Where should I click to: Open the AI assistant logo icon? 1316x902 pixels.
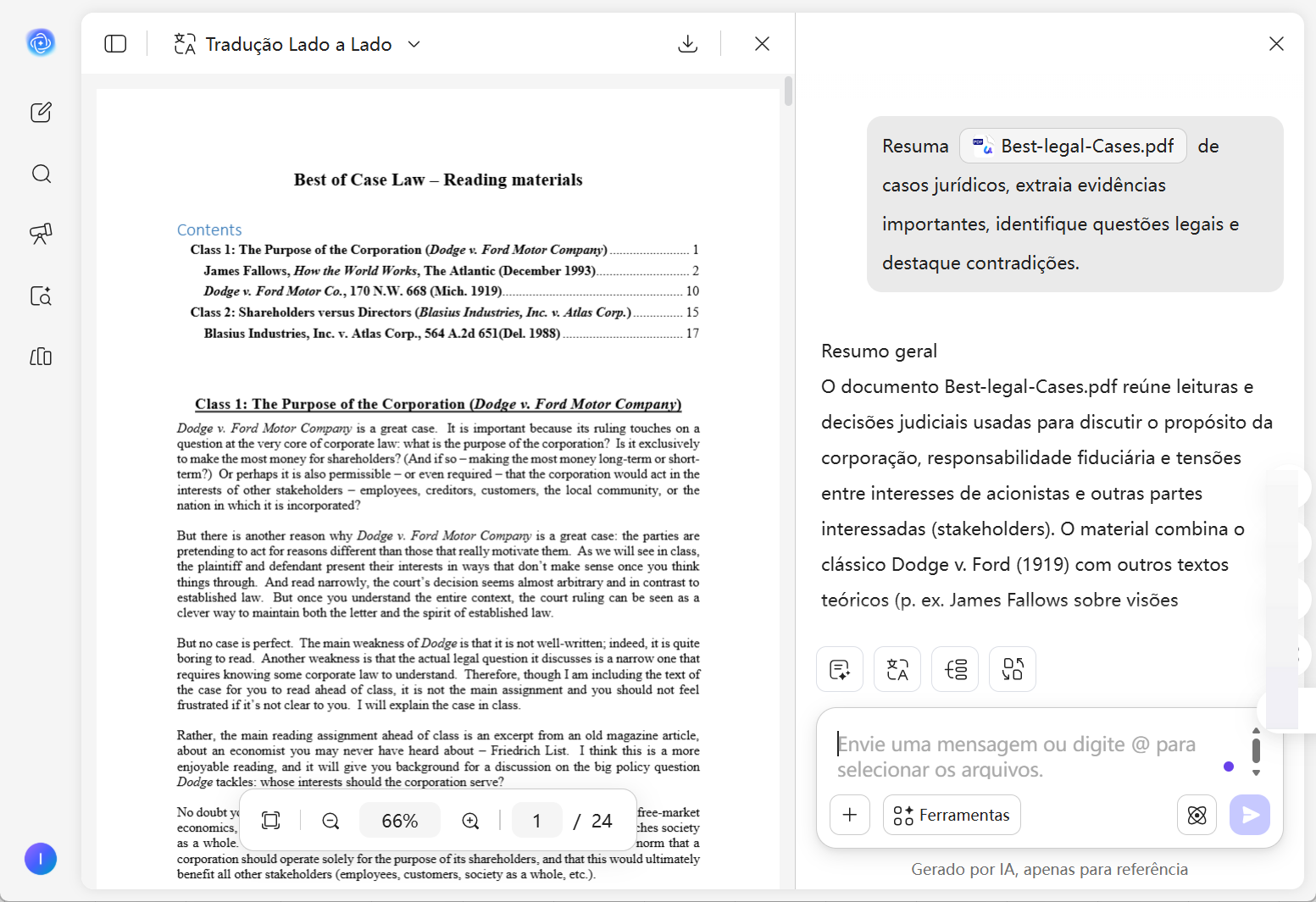click(41, 42)
